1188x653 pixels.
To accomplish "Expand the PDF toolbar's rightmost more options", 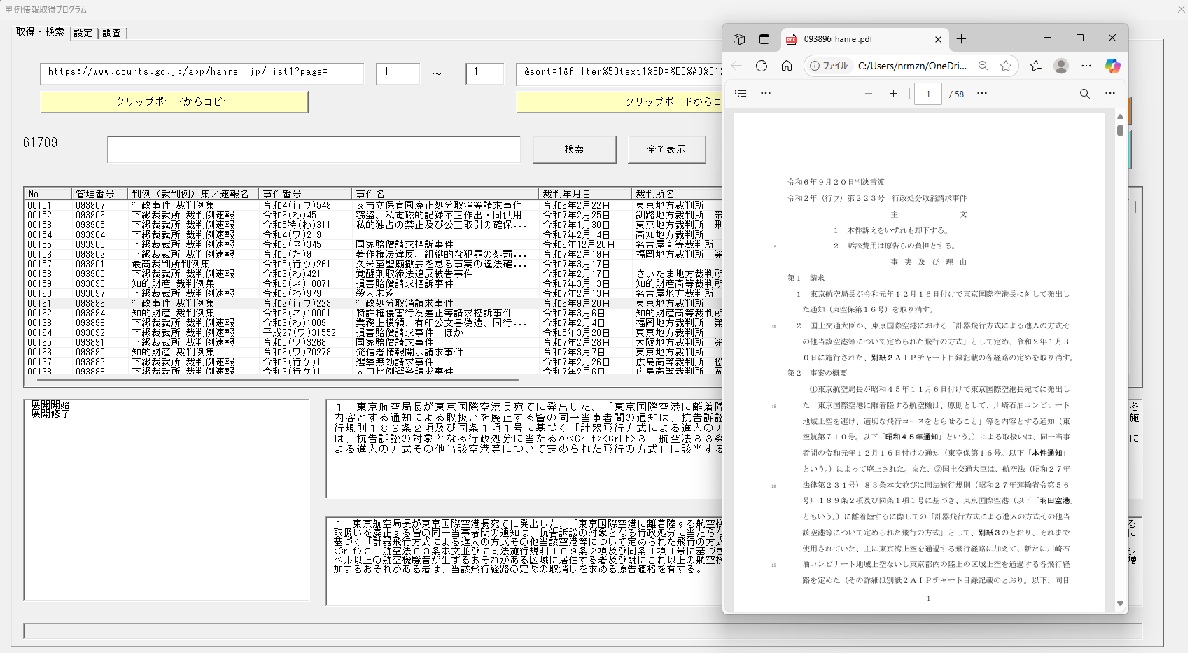I will [x=1110, y=93].
